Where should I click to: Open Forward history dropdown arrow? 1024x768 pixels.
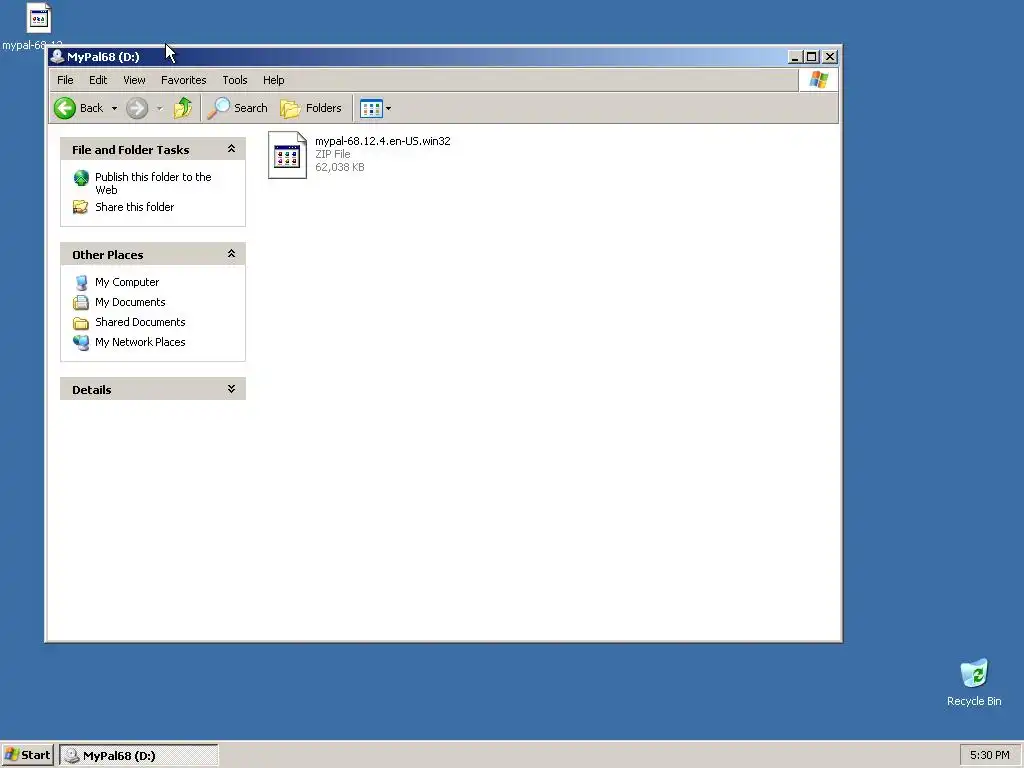point(159,108)
